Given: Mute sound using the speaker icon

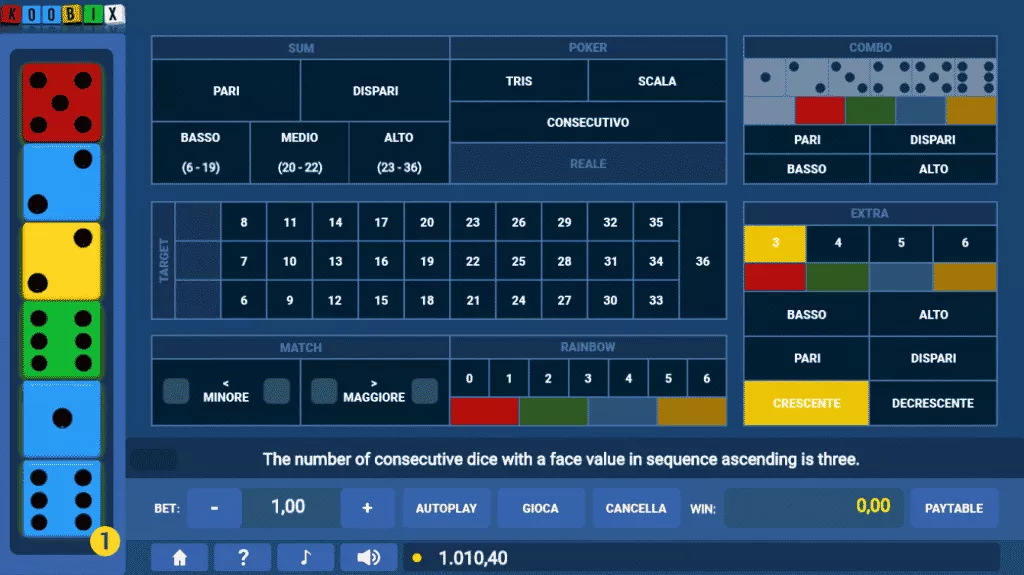Looking at the screenshot, I should (368, 558).
